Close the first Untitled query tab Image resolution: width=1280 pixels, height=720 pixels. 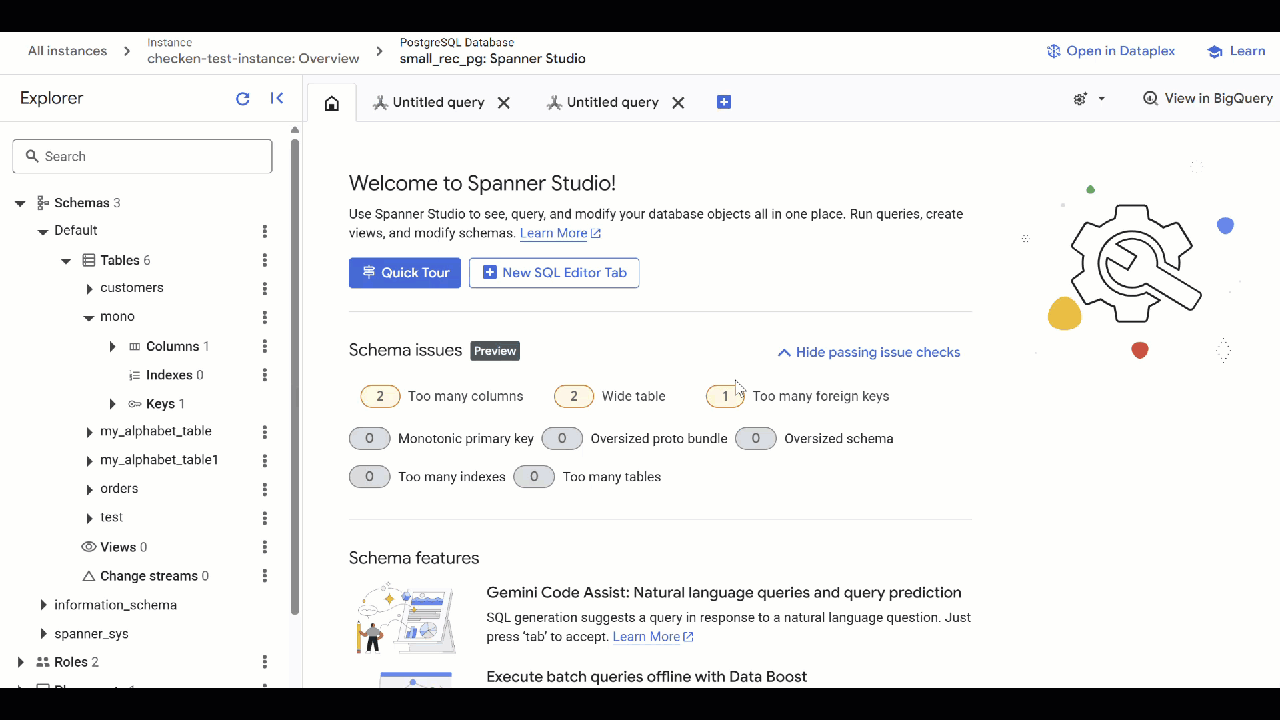[504, 103]
